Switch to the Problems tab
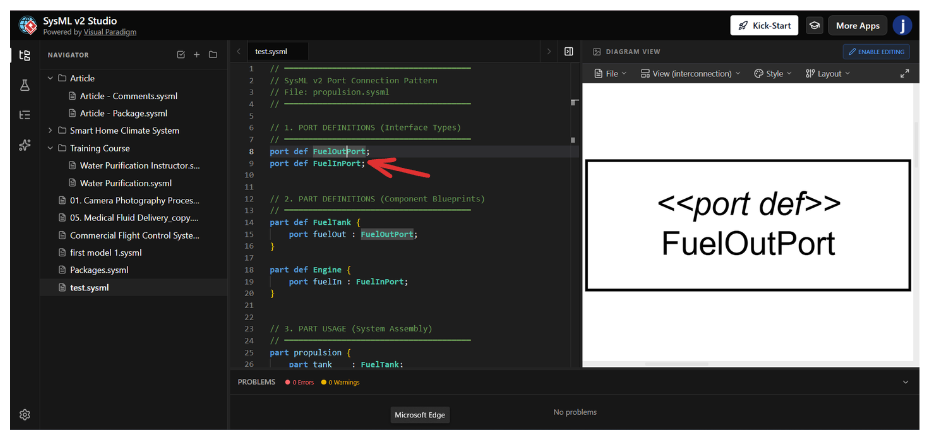This screenshot has height=440, width=929. coord(257,383)
